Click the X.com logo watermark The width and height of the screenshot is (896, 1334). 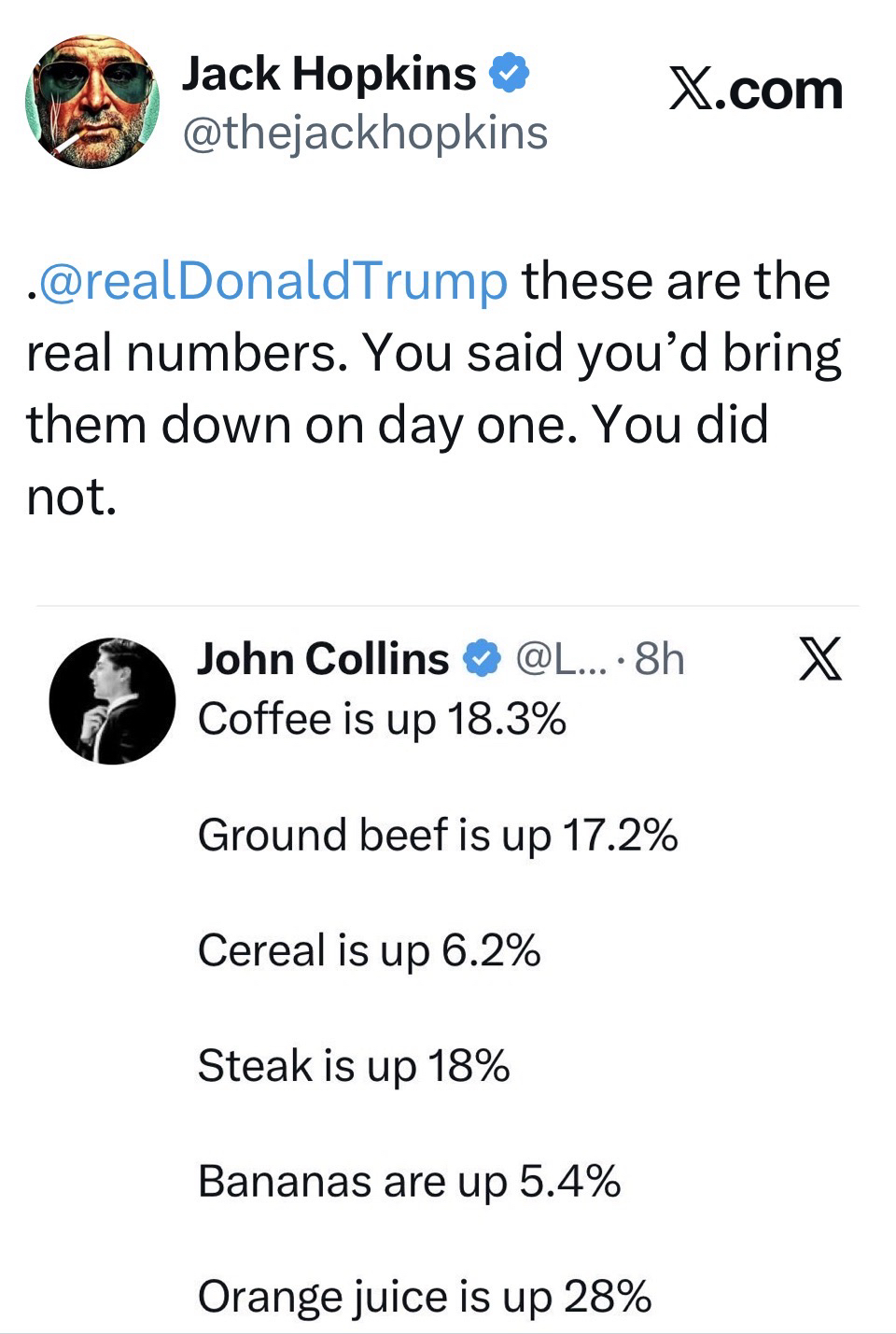tap(755, 91)
